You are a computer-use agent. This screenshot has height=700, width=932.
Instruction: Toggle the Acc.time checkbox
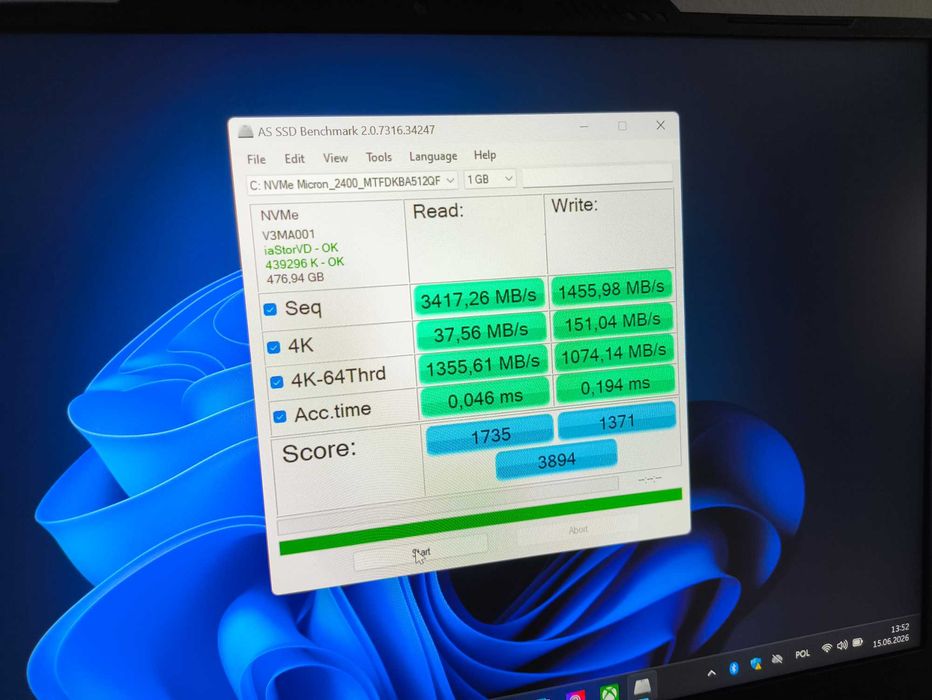tap(280, 416)
